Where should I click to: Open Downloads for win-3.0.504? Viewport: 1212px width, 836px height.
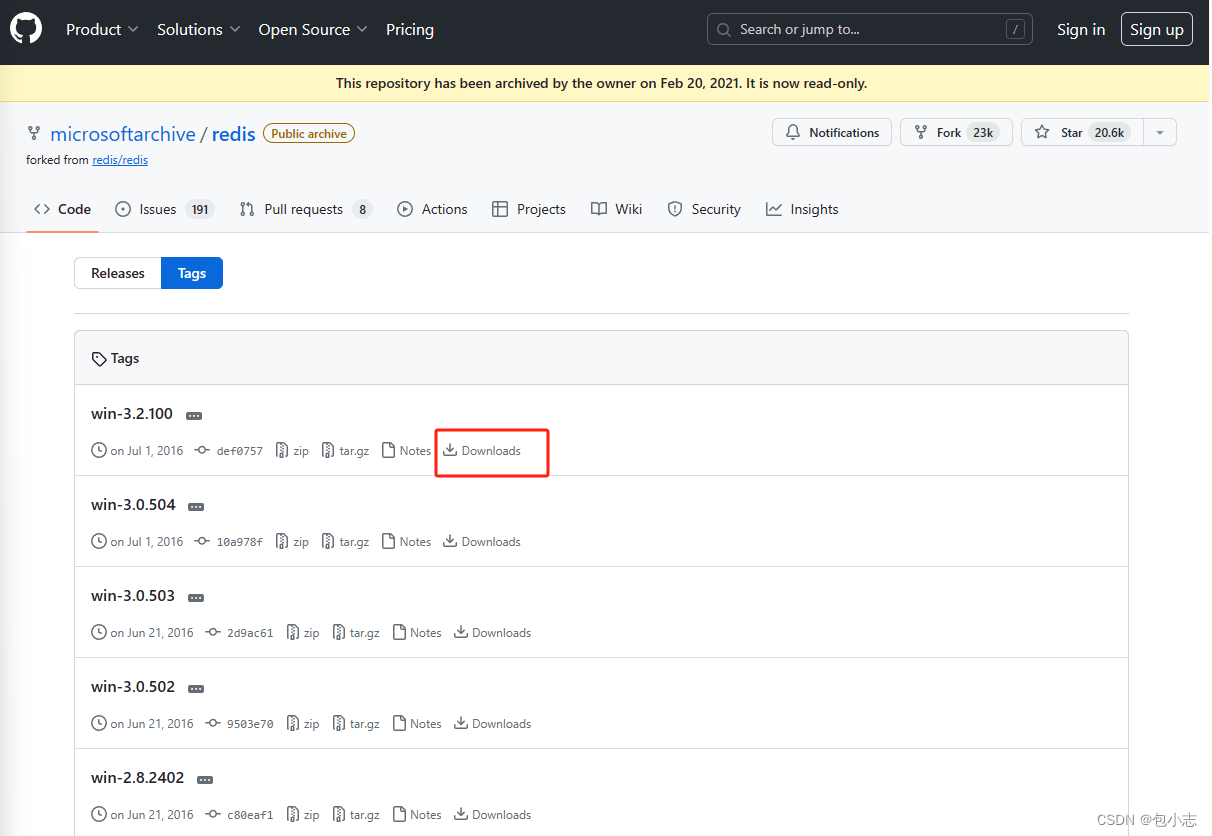coord(483,542)
